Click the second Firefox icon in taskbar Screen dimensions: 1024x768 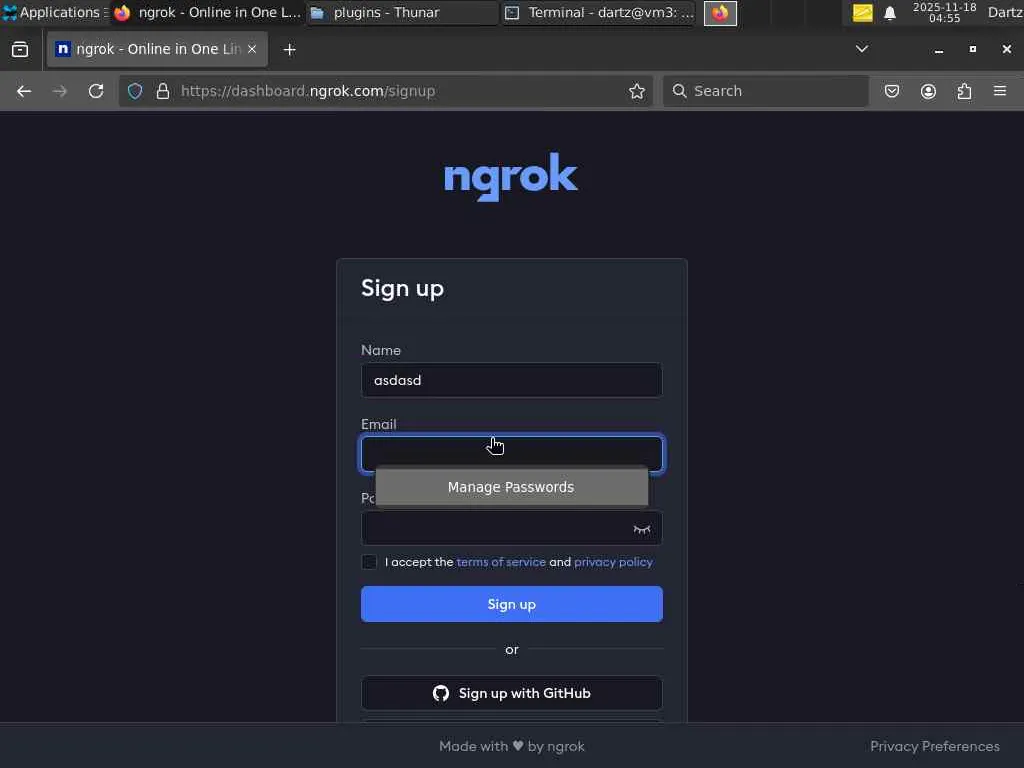pos(720,13)
